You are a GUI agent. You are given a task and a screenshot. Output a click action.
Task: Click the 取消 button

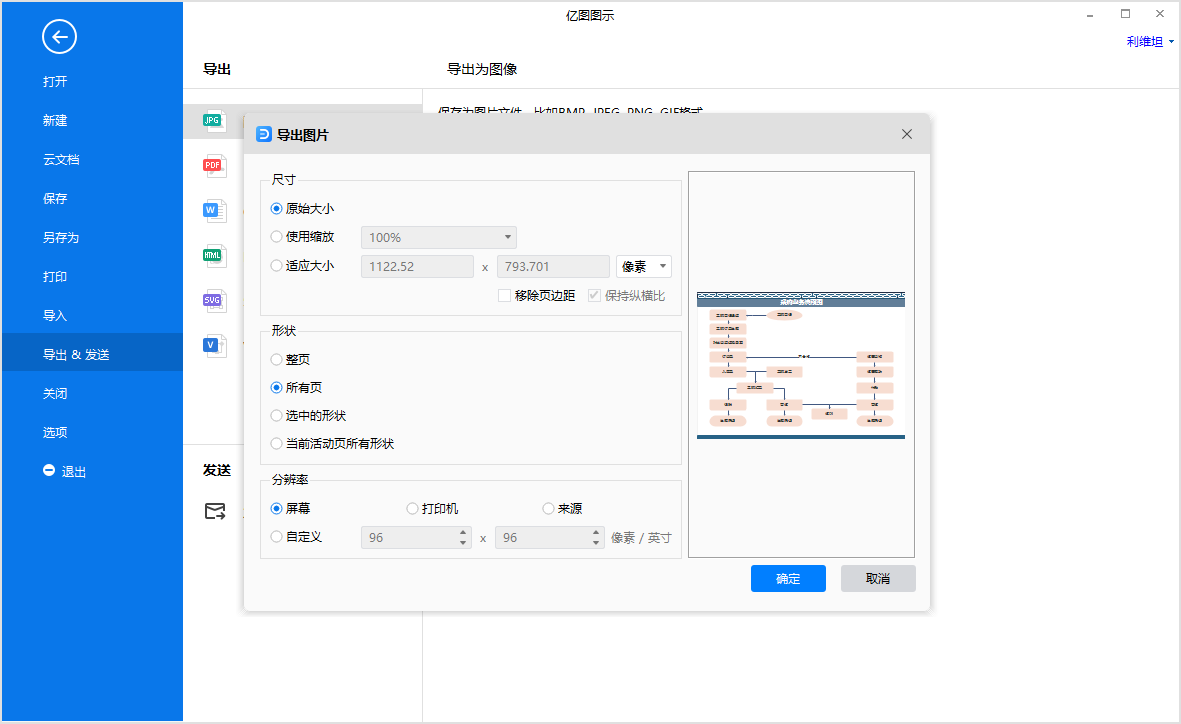pos(878,579)
